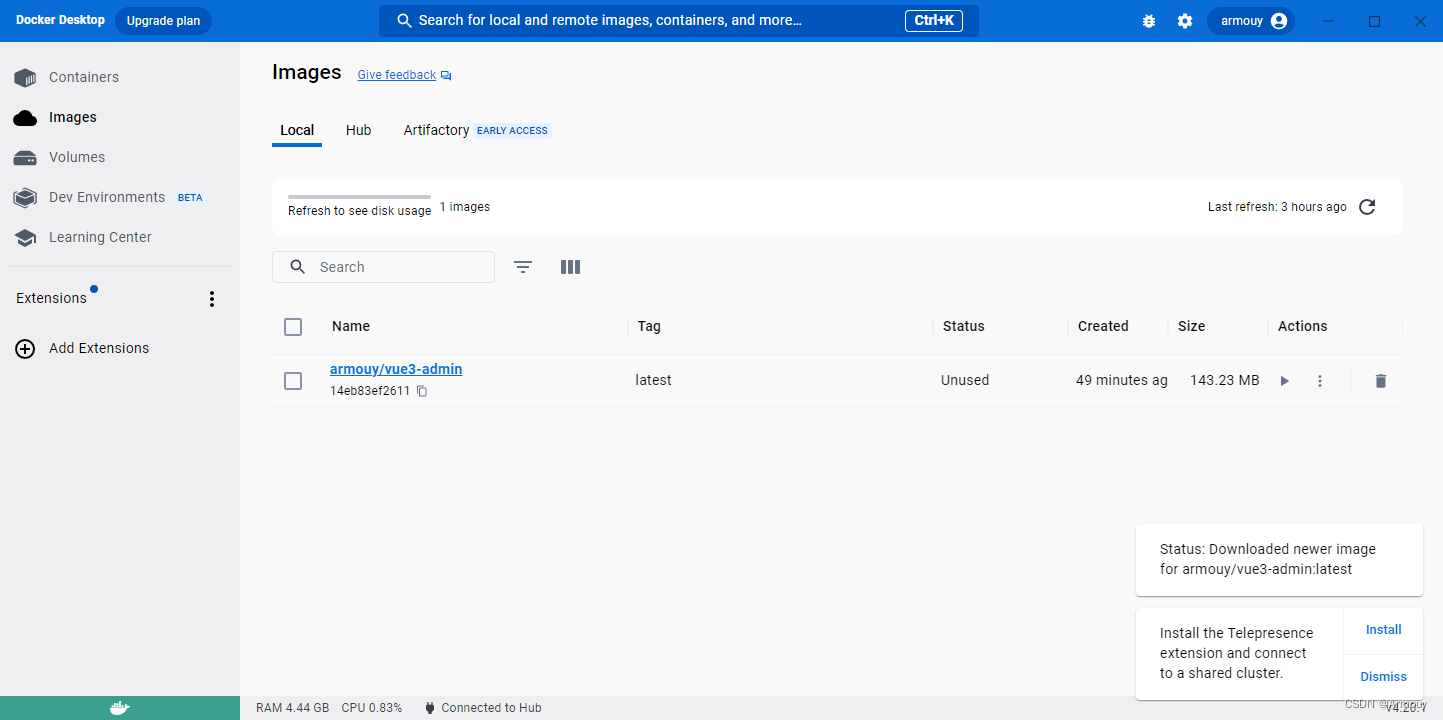Check the armouy/vue3-admin row checkbox

[x=293, y=381]
